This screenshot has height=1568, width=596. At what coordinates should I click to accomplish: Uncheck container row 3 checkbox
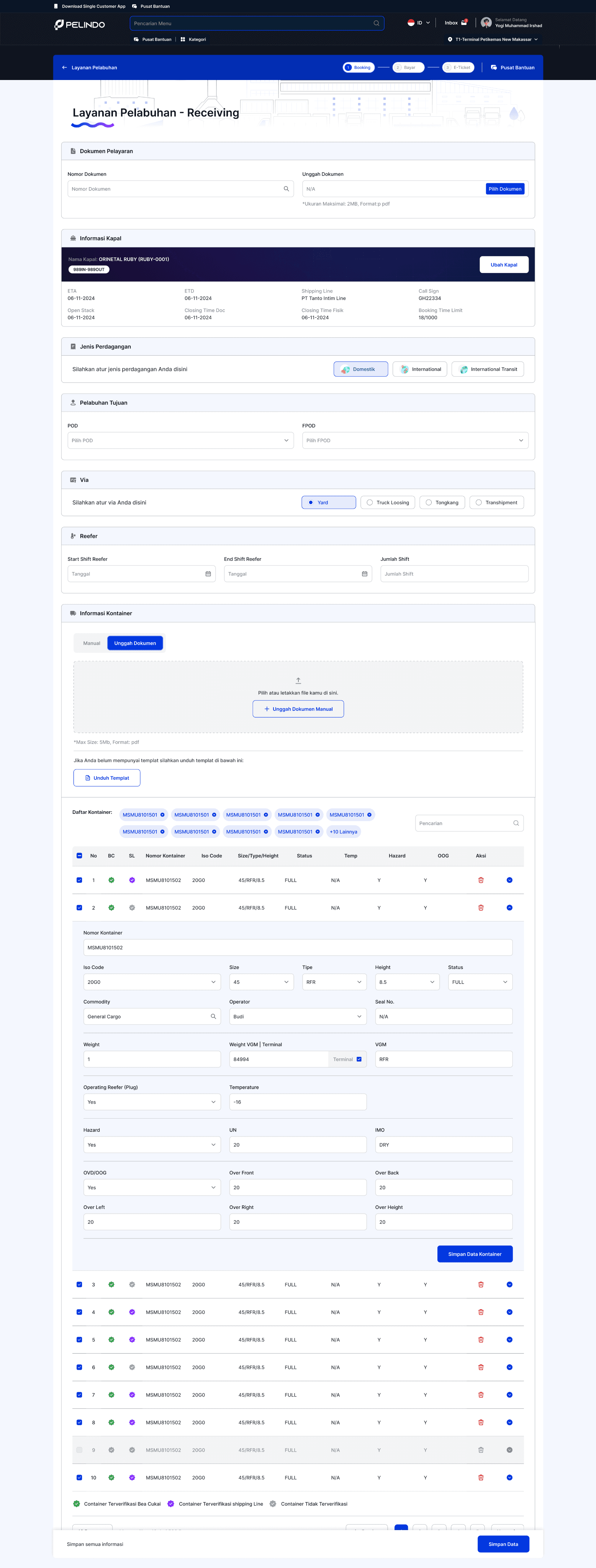pyautogui.click(x=79, y=1285)
